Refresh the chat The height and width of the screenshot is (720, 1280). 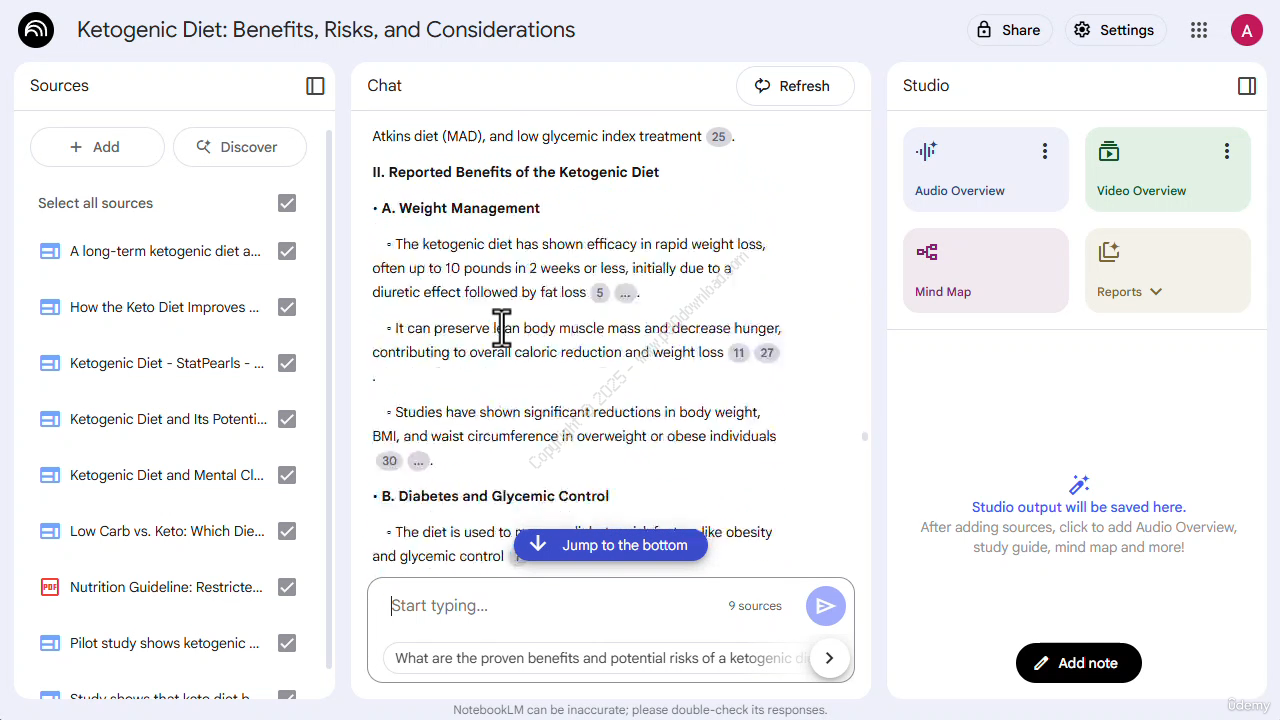point(795,86)
